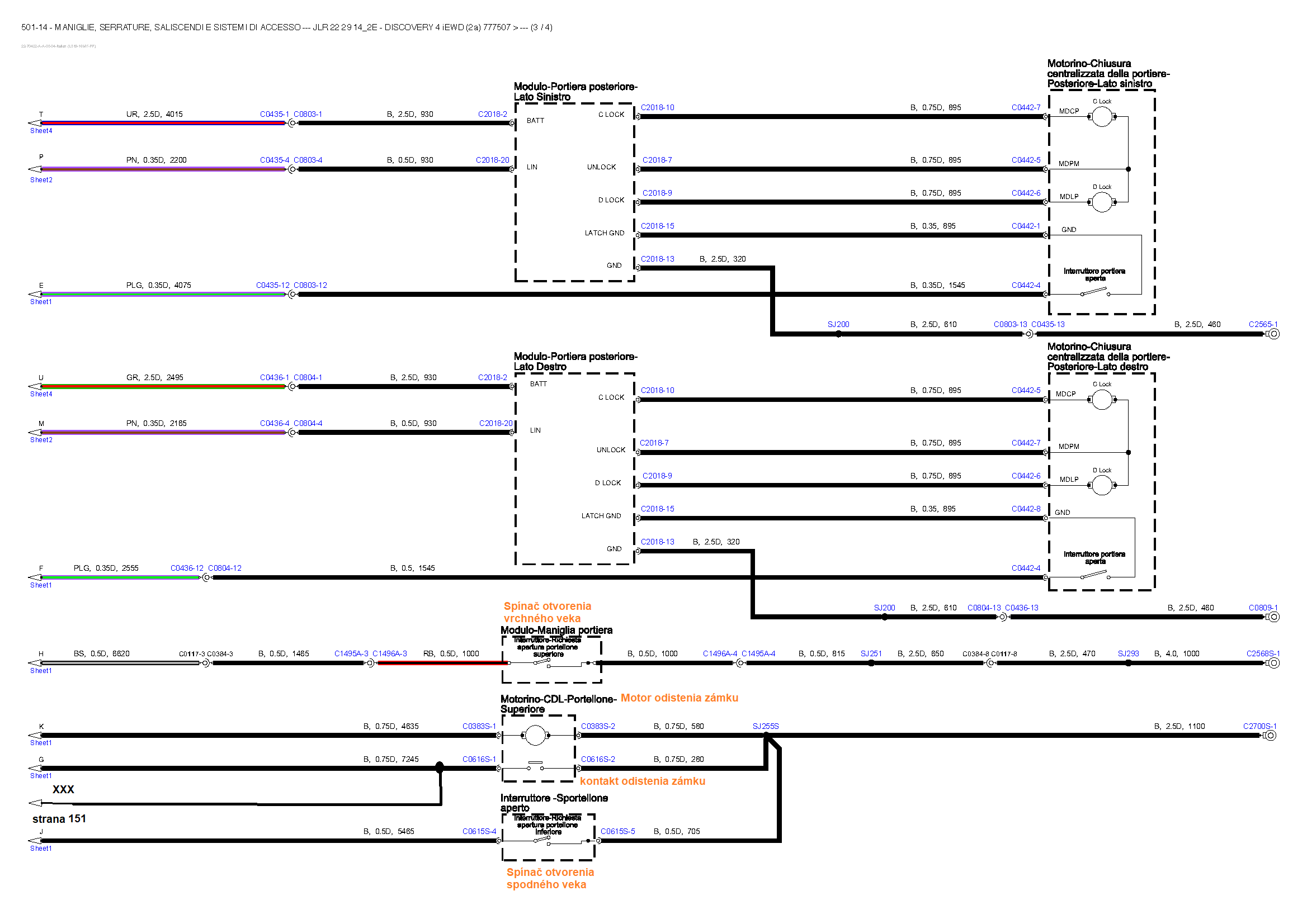Click the off-page arrow labeled T
Screen dimensions: 1307x924
(35, 123)
